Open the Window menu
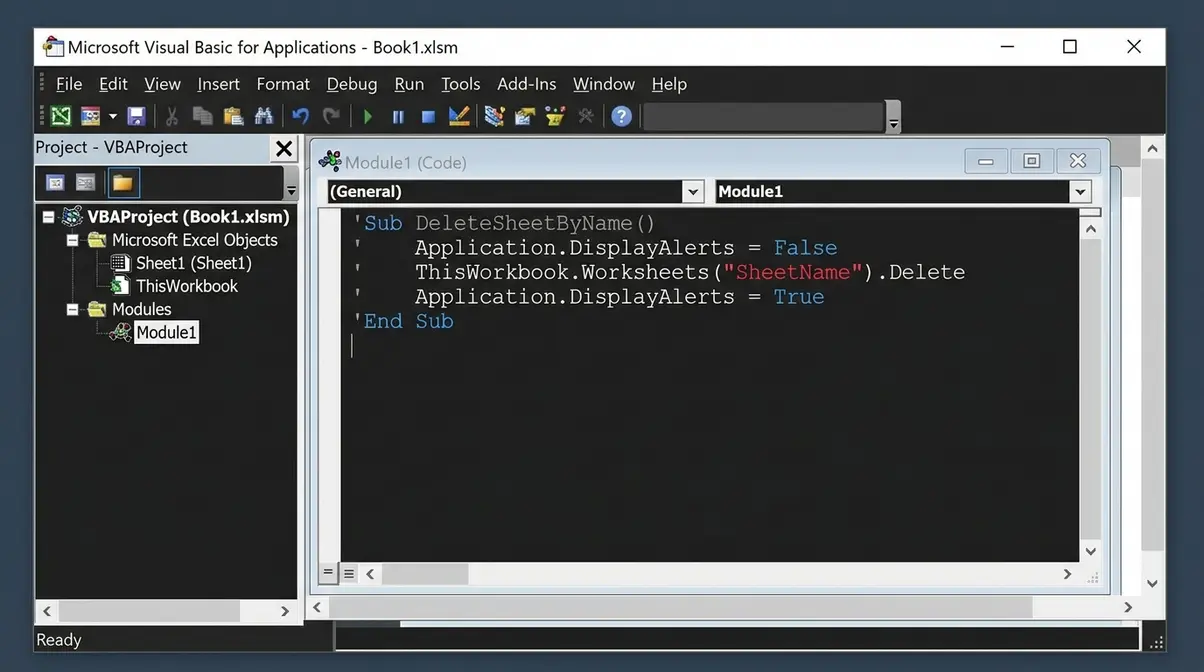 (x=603, y=84)
